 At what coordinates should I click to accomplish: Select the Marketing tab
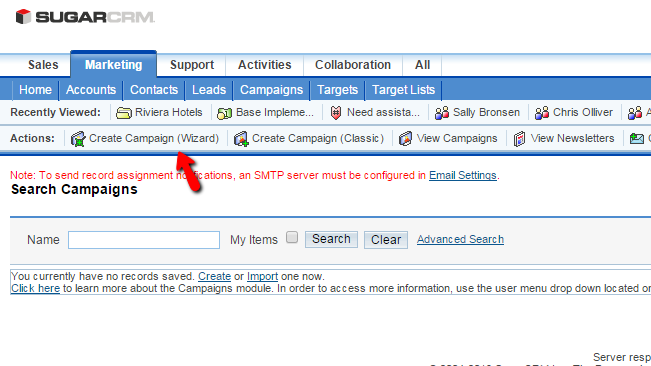pyautogui.click(x=113, y=64)
